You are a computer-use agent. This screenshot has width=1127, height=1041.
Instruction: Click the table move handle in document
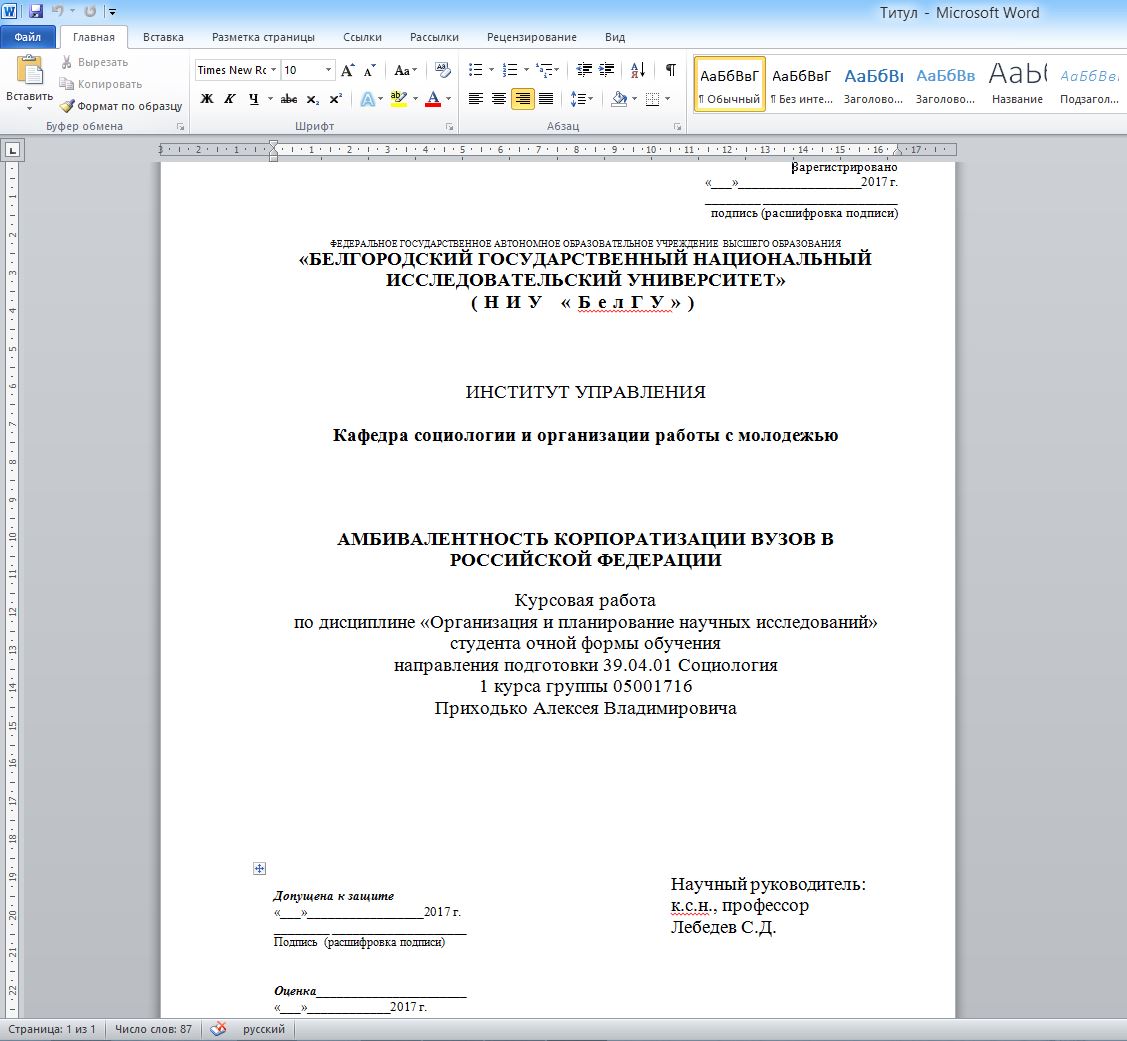coord(259,868)
